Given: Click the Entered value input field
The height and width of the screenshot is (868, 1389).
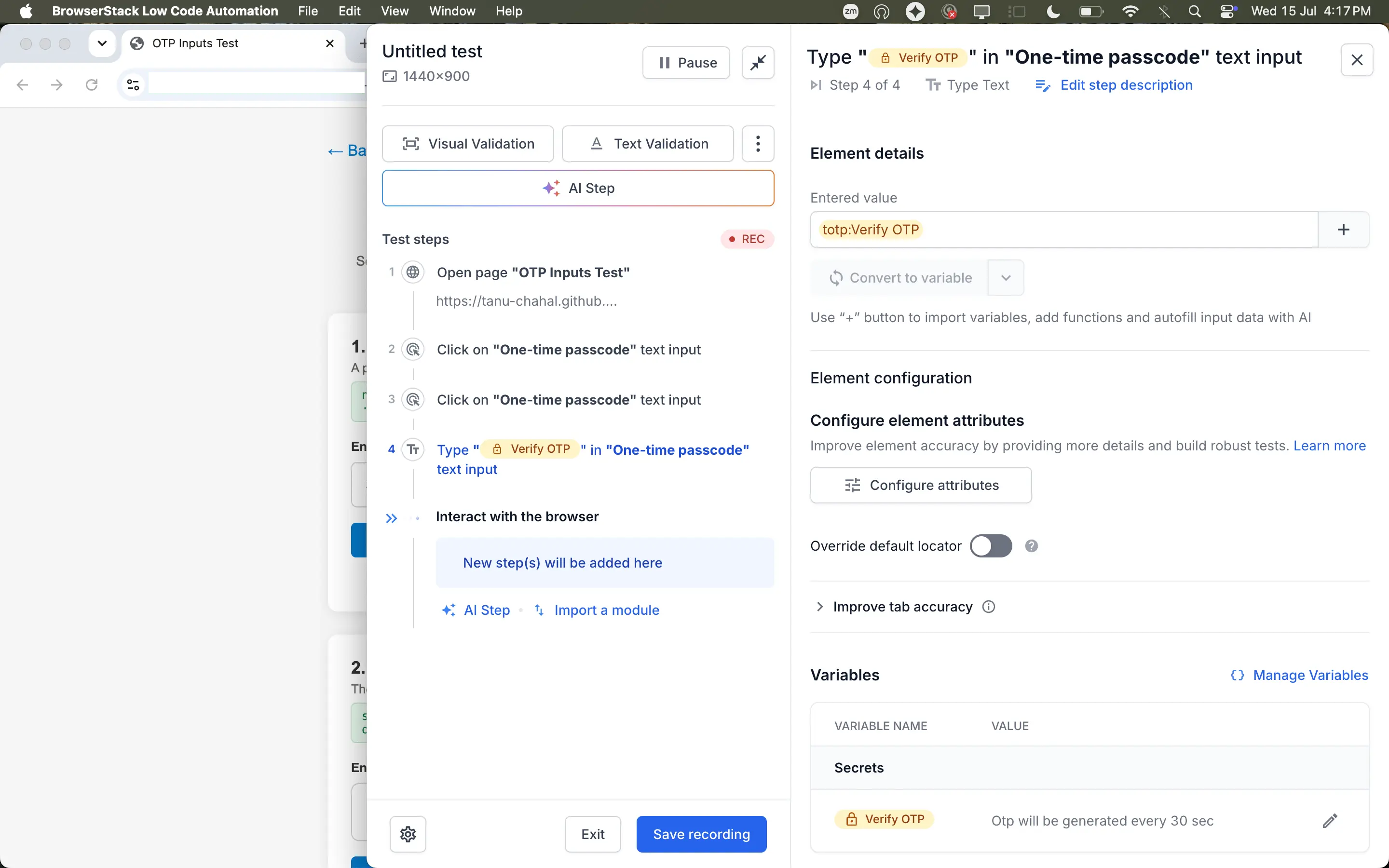Looking at the screenshot, I should (1064, 230).
